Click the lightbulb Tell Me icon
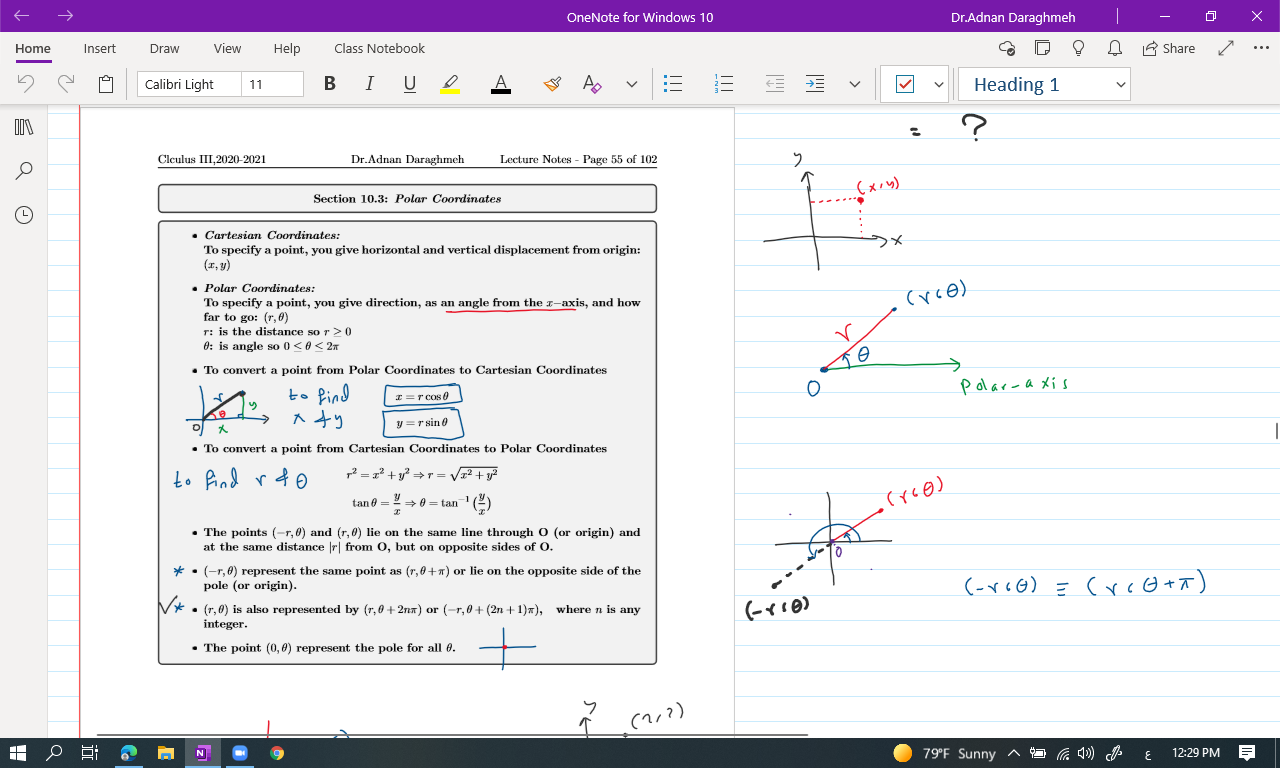Screen dimensions: 1280x768 click(x=1079, y=48)
